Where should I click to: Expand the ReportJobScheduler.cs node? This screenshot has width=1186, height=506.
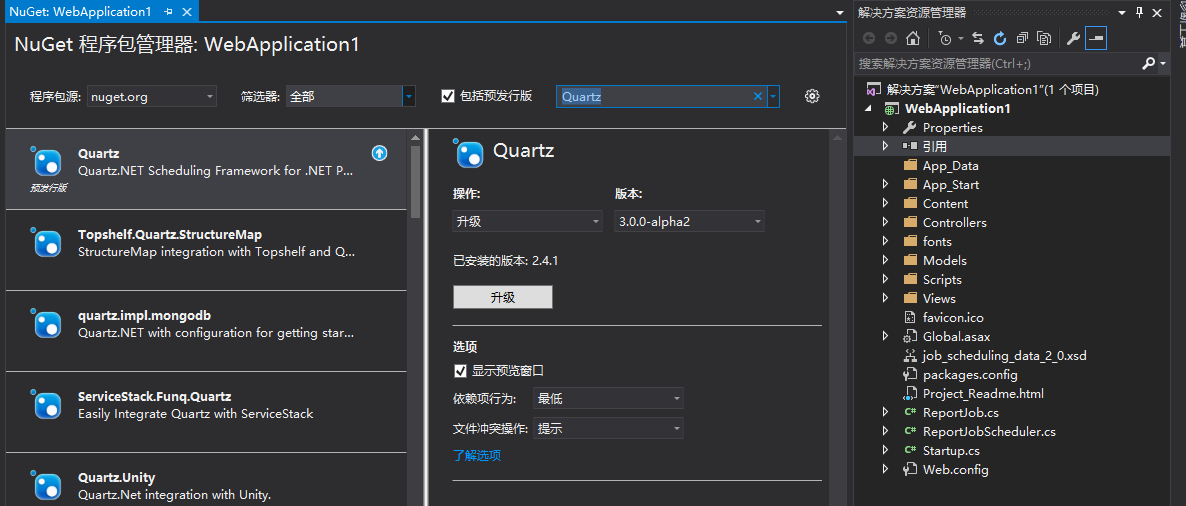[x=886, y=431]
